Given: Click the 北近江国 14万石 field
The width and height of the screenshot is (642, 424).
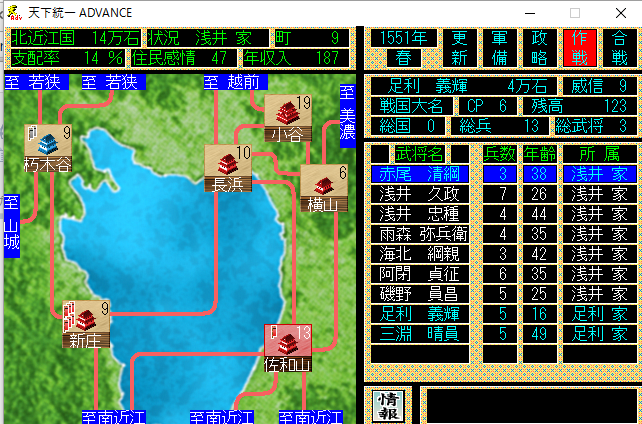Looking at the screenshot, I should click(x=76, y=38).
